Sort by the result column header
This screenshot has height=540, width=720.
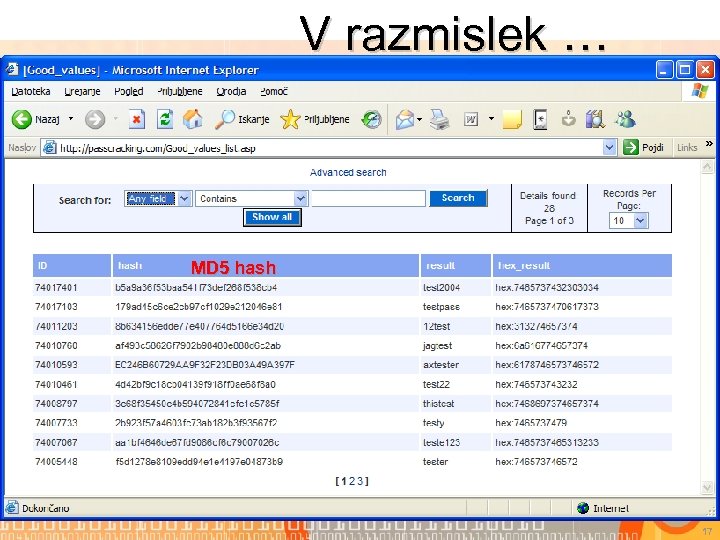(x=440, y=265)
